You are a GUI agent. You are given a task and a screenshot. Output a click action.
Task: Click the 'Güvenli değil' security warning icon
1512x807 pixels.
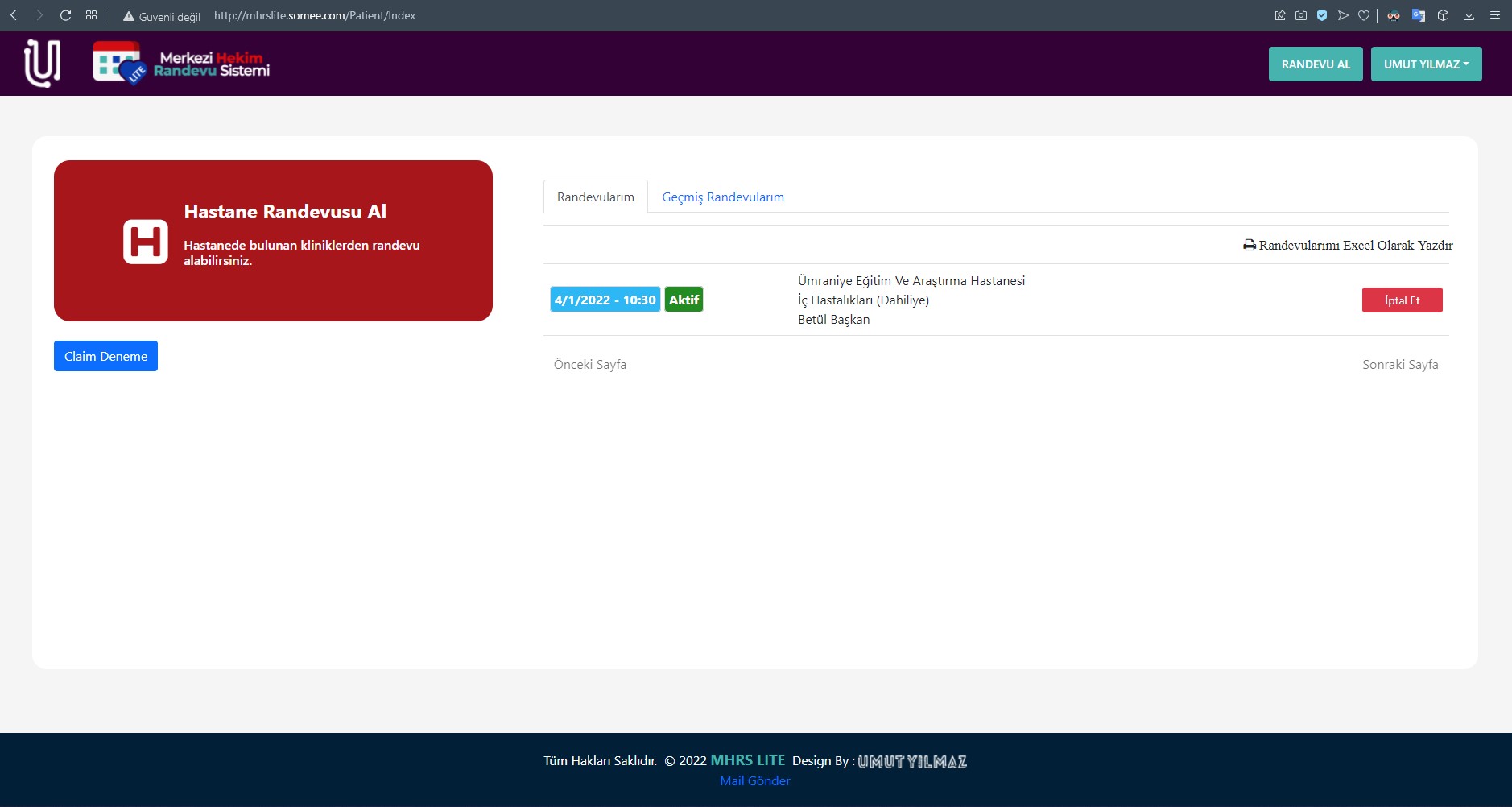pyautogui.click(x=129, y=16)
